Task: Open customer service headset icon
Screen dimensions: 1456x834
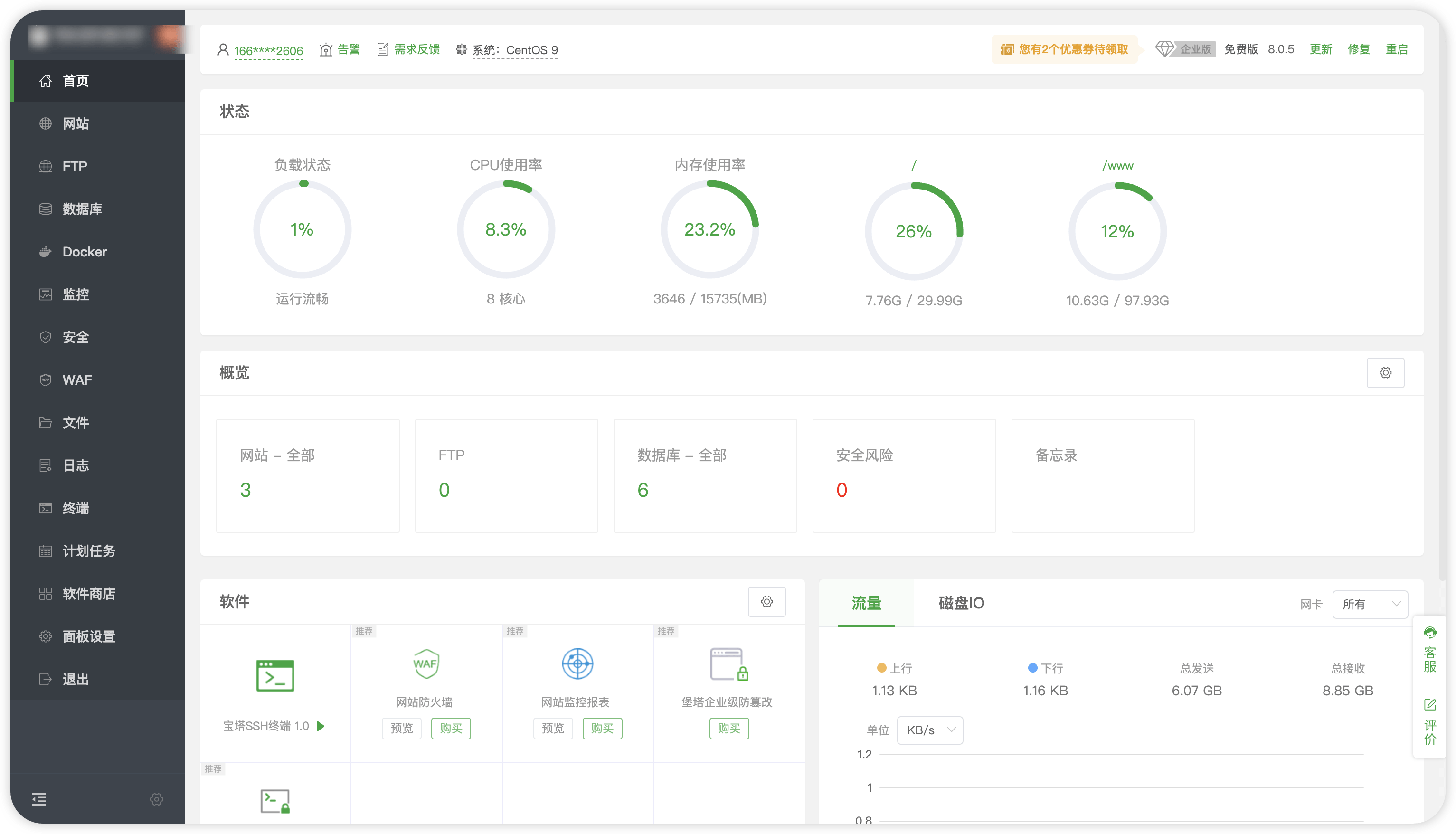Action: (1430, 633)
